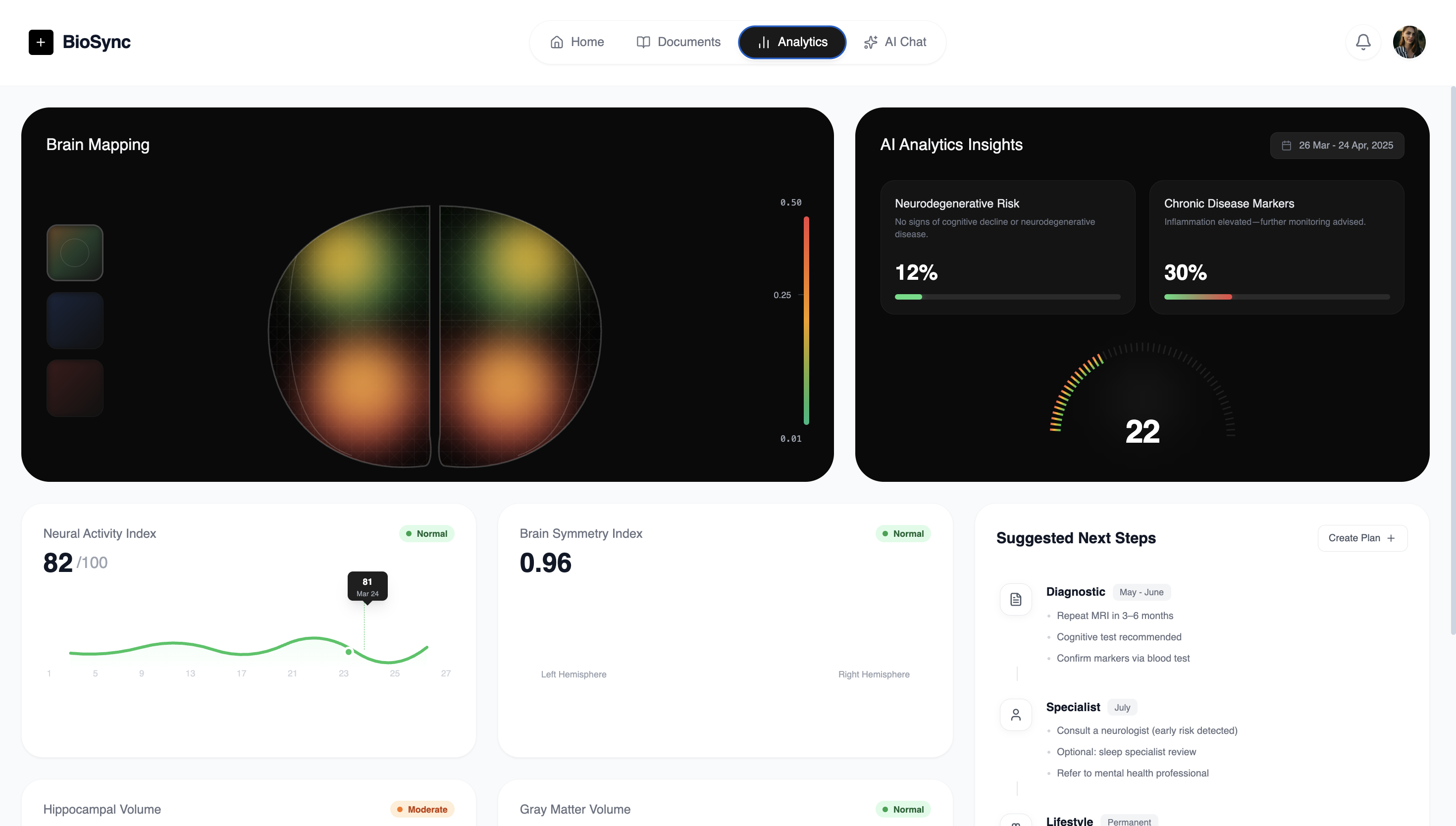
Task: Click the BioSync plus logo icon
Action: click(x=41, y=42)
